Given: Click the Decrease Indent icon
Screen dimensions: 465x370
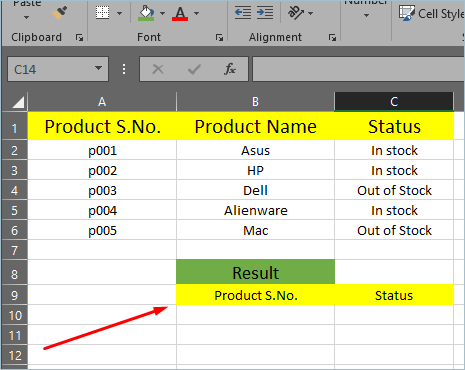Looking at the screenshot, I should point(243,13).
